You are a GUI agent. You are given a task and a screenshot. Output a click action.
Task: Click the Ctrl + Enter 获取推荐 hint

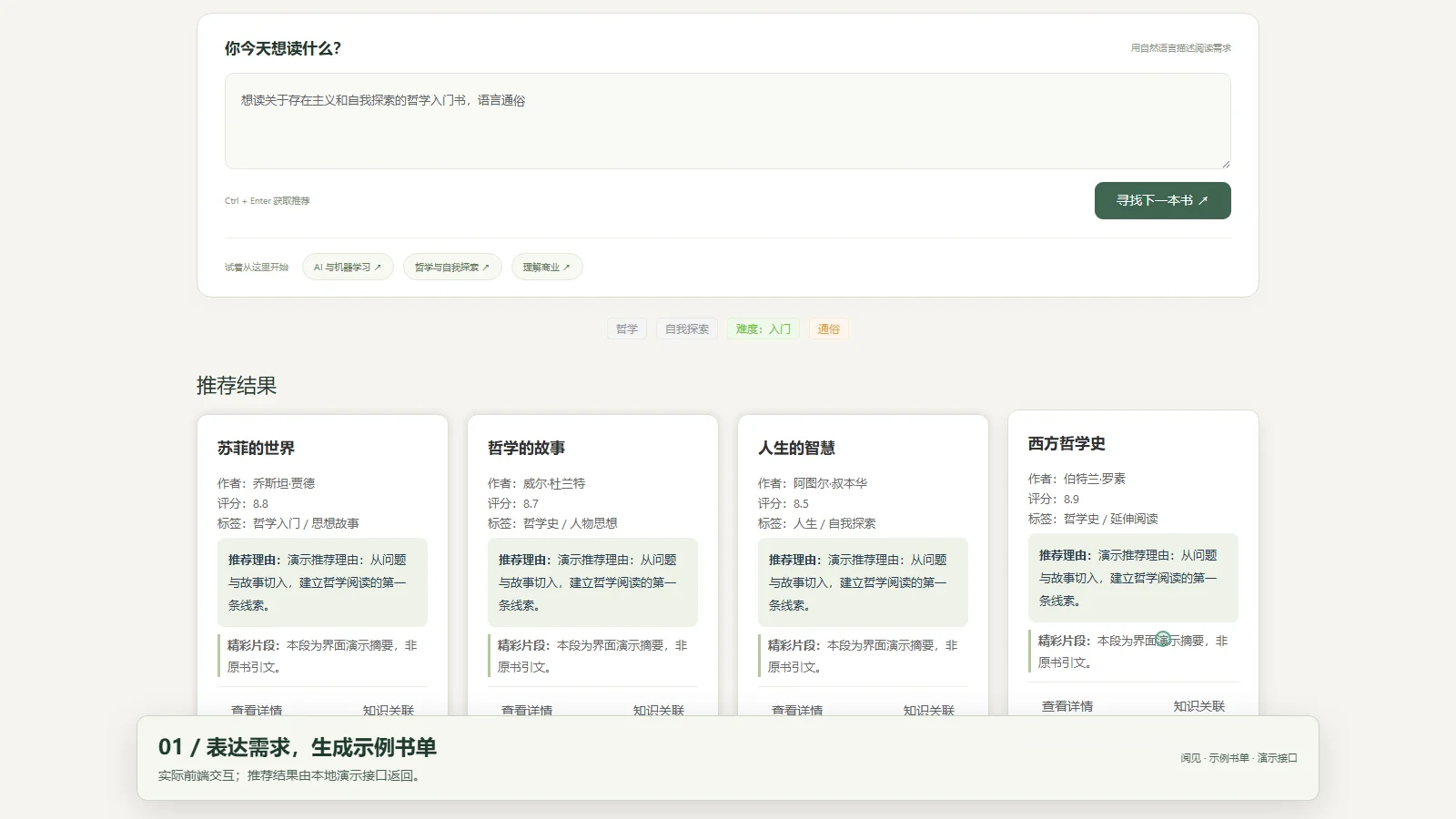tap(268, 201)
